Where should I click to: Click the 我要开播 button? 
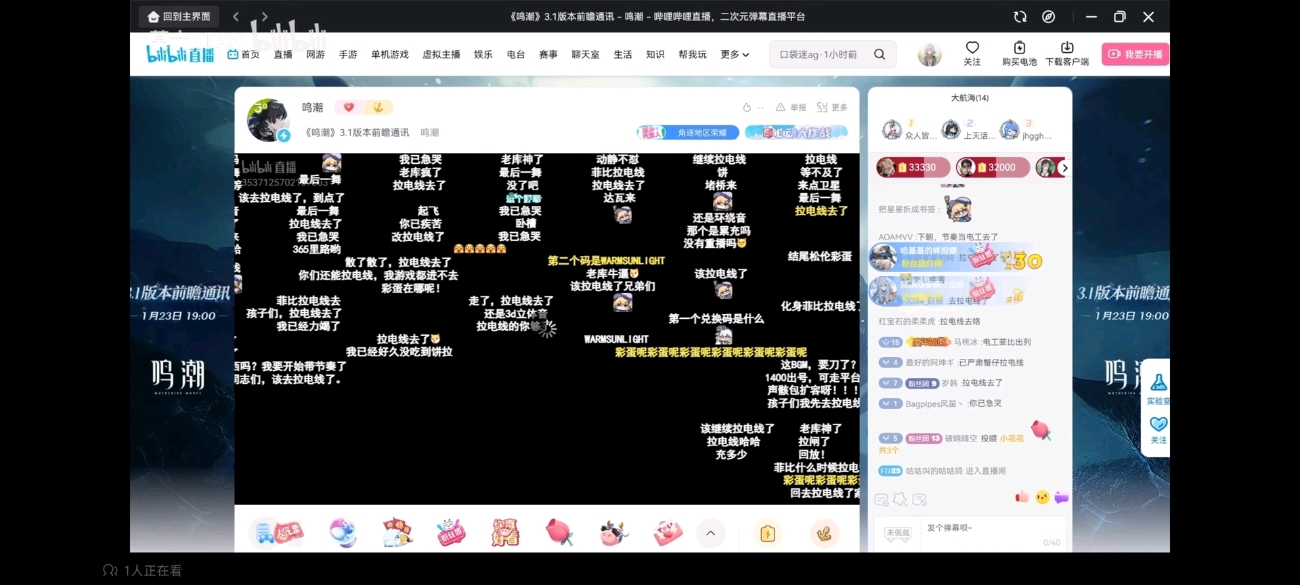[x=1135, y=54]
